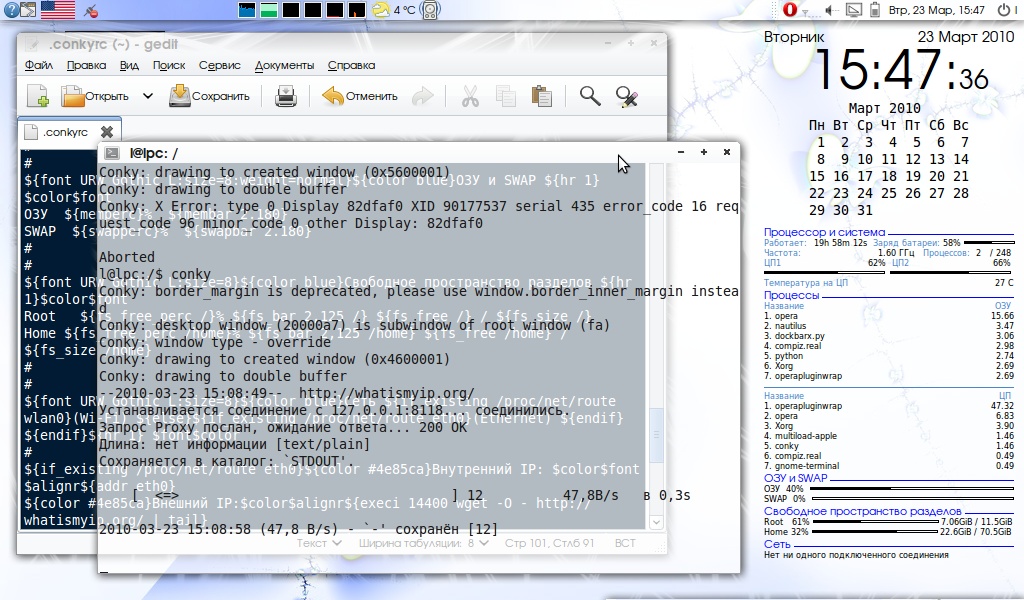Click the disconnected network plug icon
Image resolution: width=1024 pixels, height=600 pixels.
click(91, 10)
